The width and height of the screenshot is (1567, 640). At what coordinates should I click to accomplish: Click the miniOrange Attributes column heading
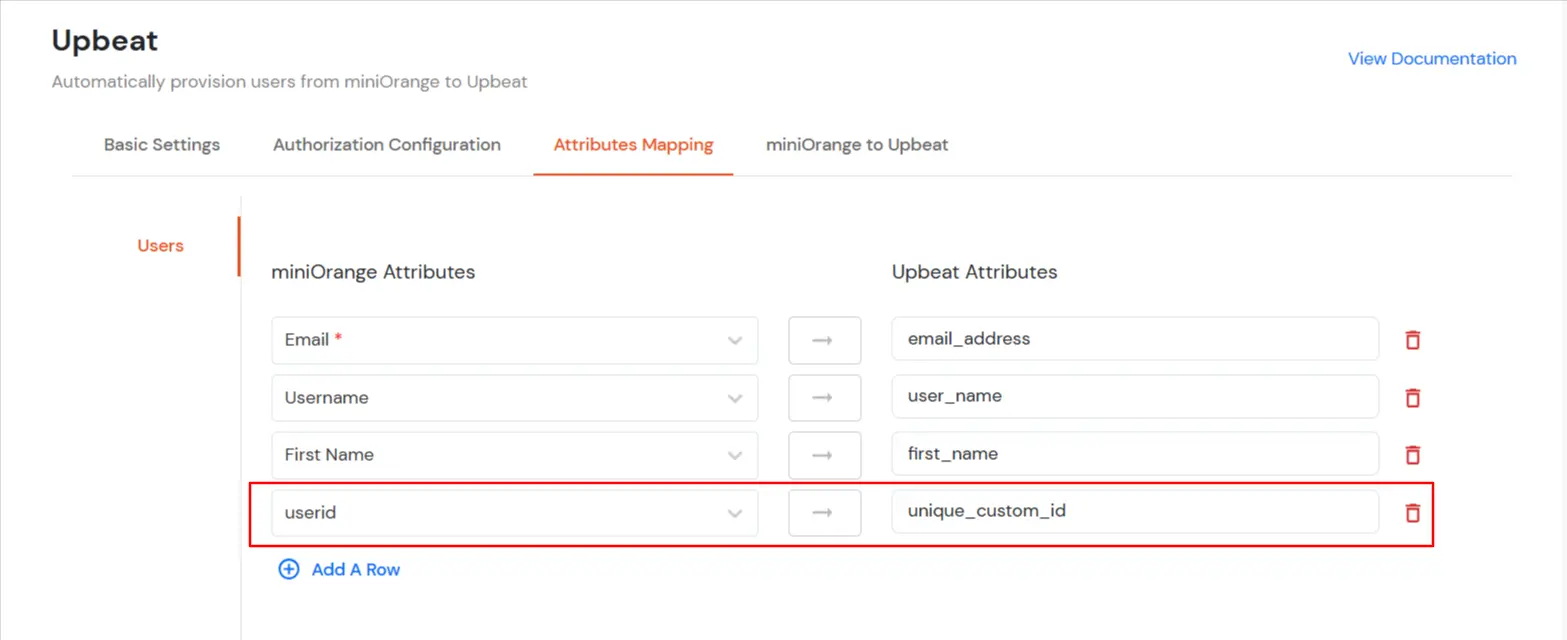coord(373,273)
